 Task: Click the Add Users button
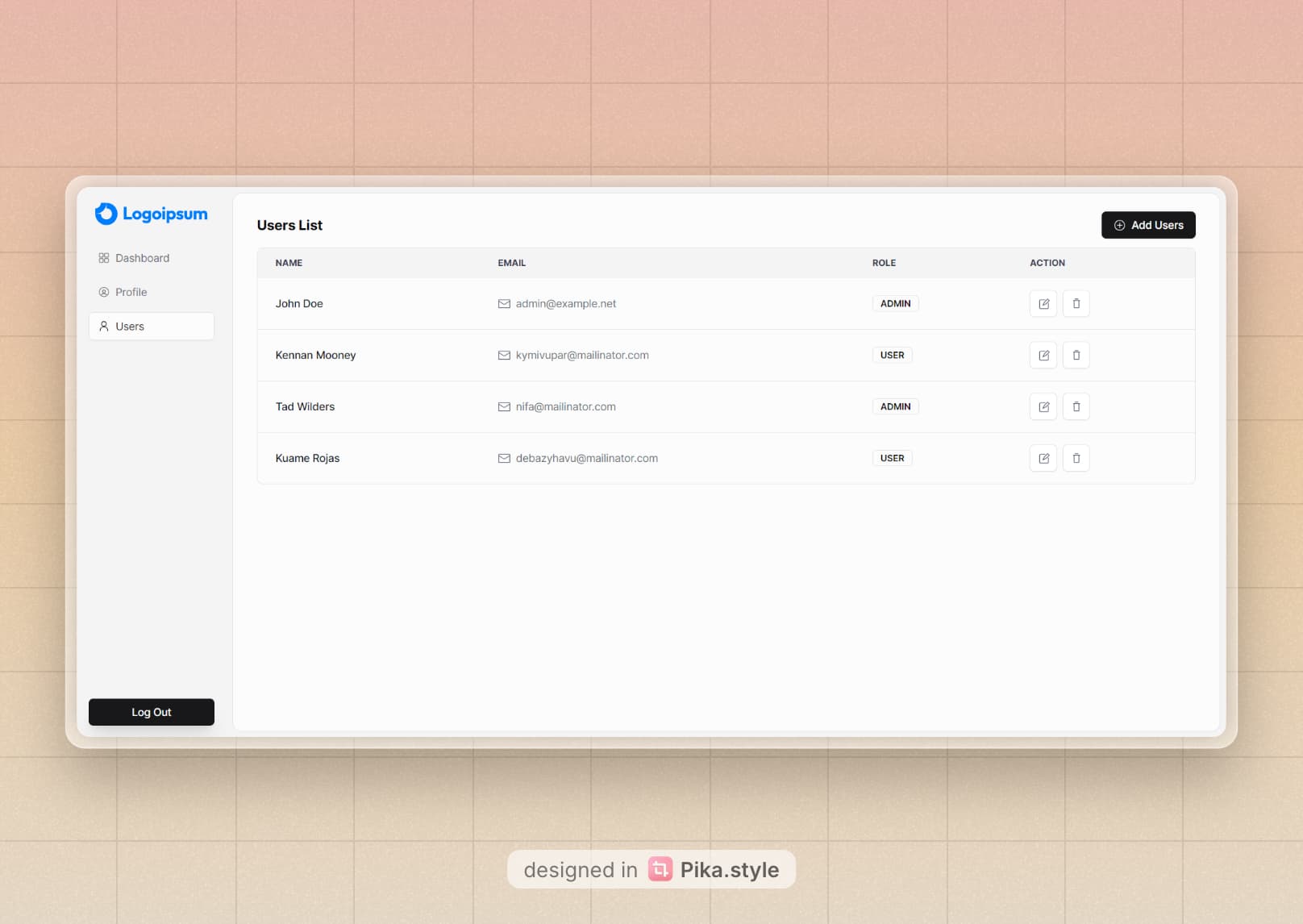1148,225
